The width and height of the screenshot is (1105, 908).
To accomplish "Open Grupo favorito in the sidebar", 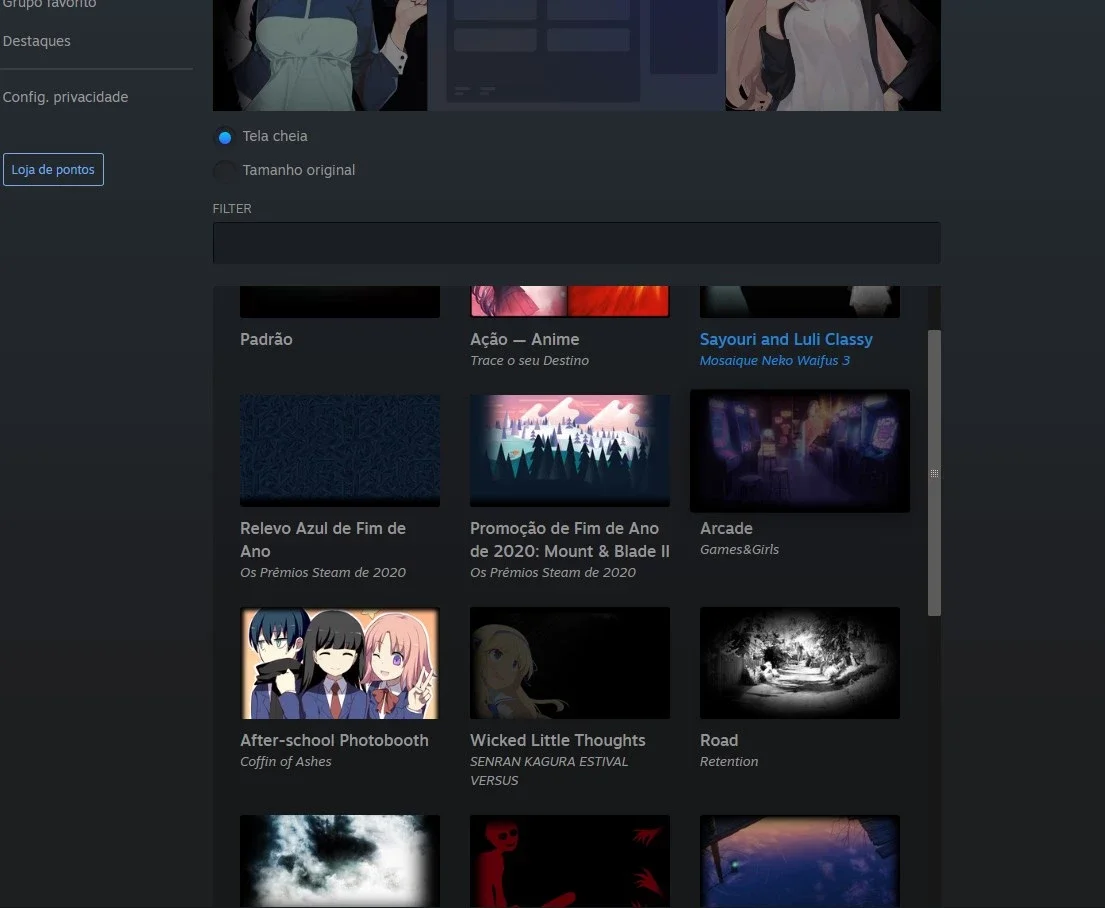I will 49,4.
